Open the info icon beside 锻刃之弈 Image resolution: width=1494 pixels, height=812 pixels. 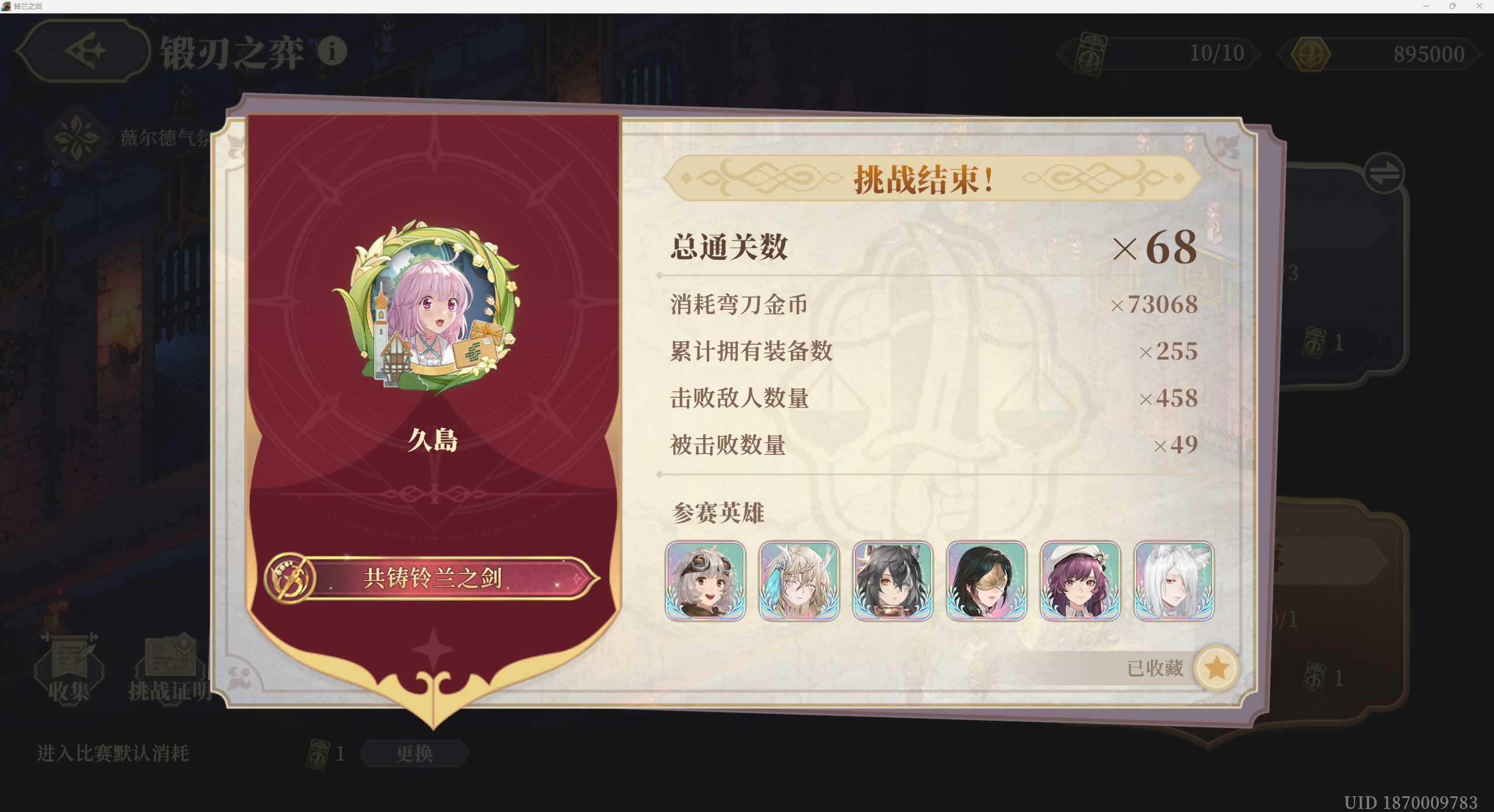tap(332, 51)
